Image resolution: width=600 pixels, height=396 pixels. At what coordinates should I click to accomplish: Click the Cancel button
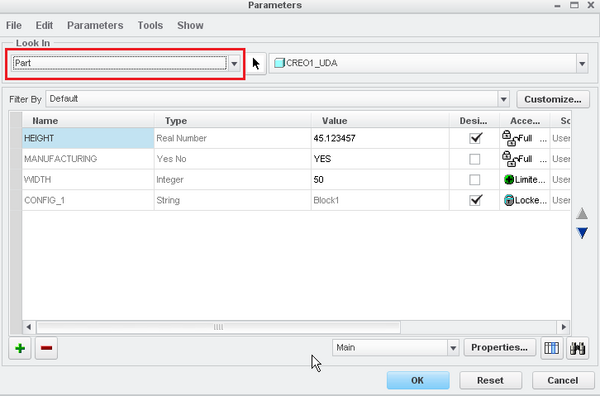[x=563, y=380]
